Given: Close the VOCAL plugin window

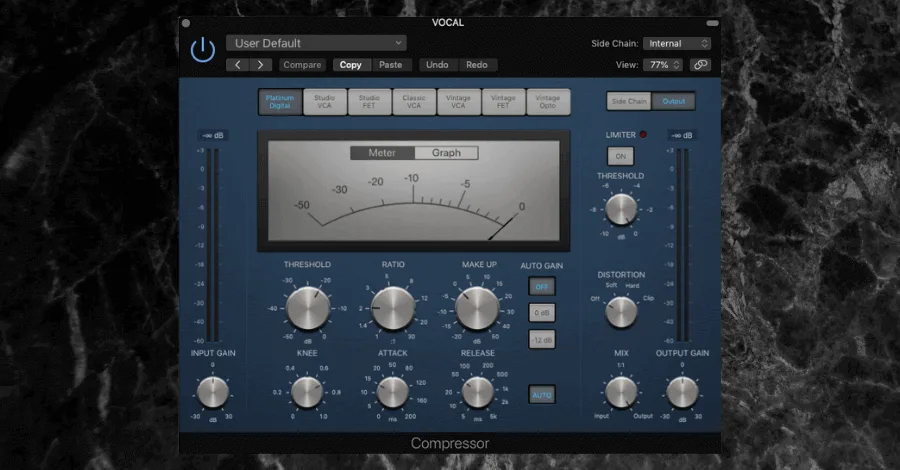Looking at the screenshot, I should pyautogui.click(x=185, y=24).
